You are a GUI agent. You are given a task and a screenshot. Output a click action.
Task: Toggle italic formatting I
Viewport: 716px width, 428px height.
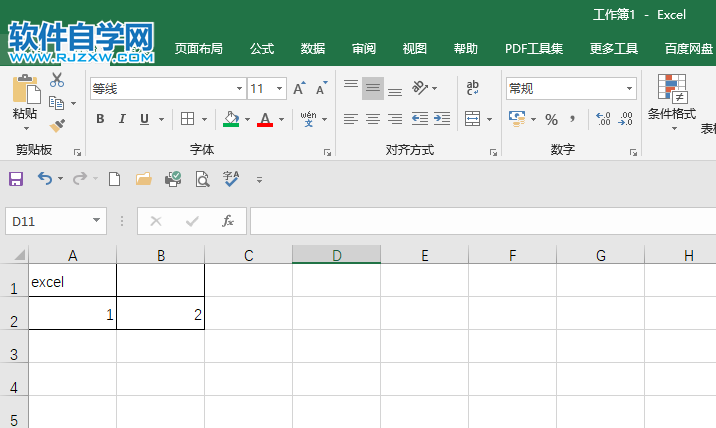pyautogui.click(x=122, y=119)
